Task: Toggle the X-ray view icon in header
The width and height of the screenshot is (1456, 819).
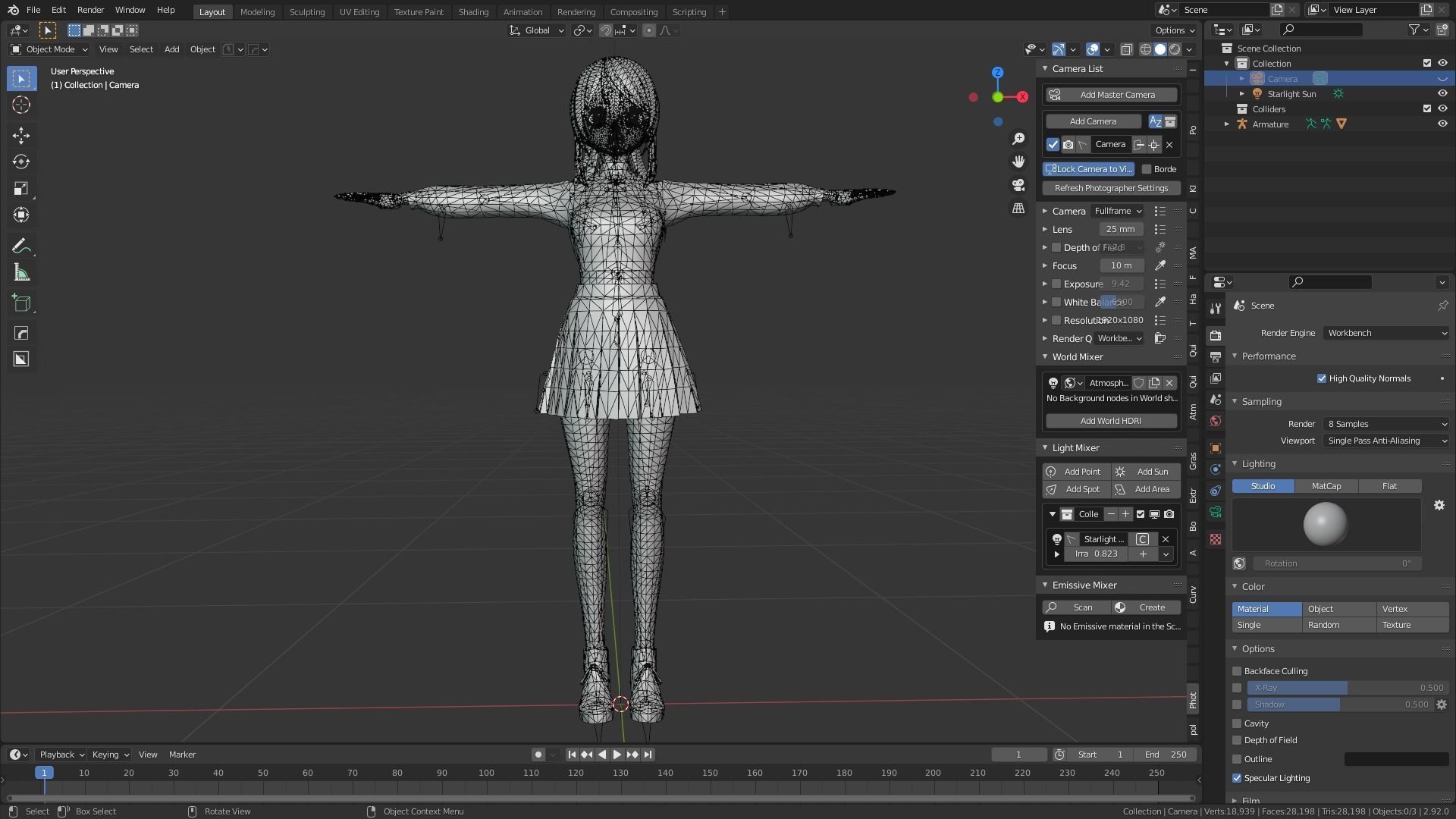Action: pyautogui.click(x=1127, y=49)
